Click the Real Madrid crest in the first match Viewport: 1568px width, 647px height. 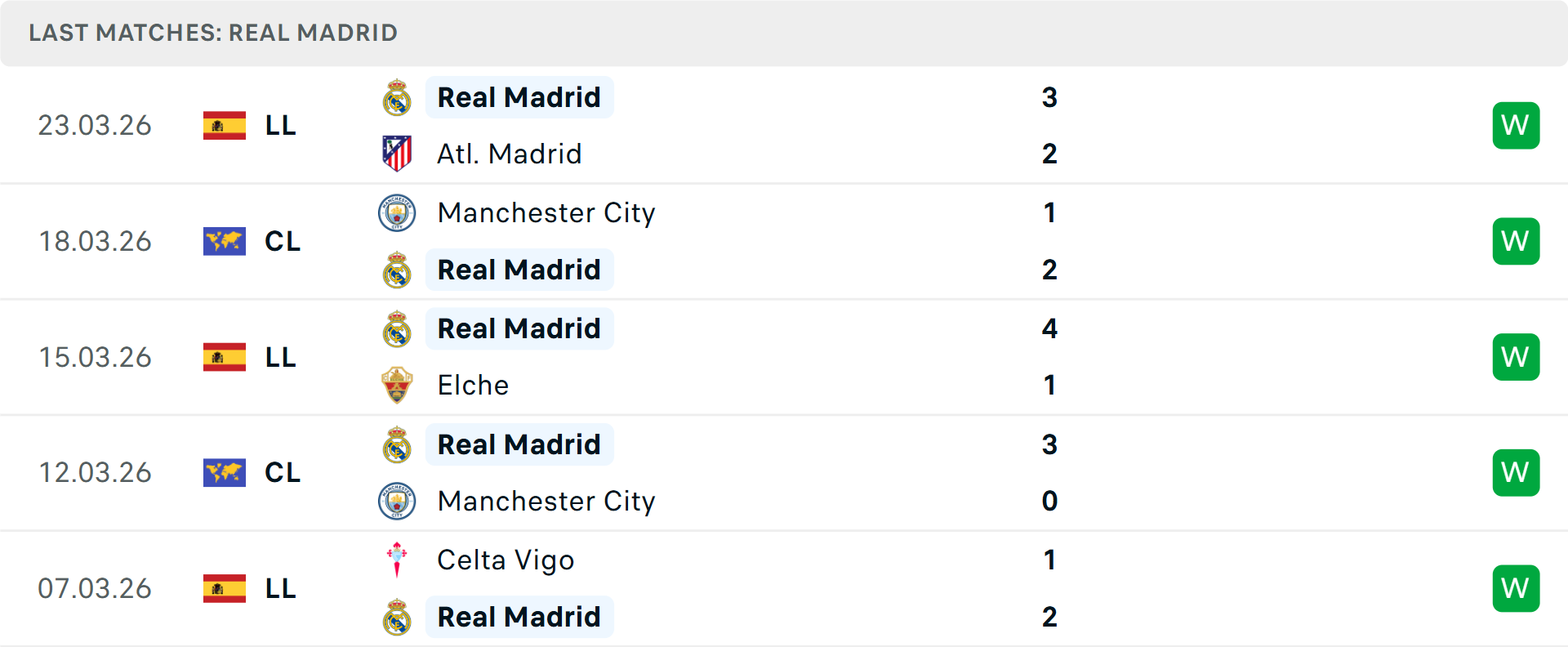pyautogui.click(x=397, y=97)
